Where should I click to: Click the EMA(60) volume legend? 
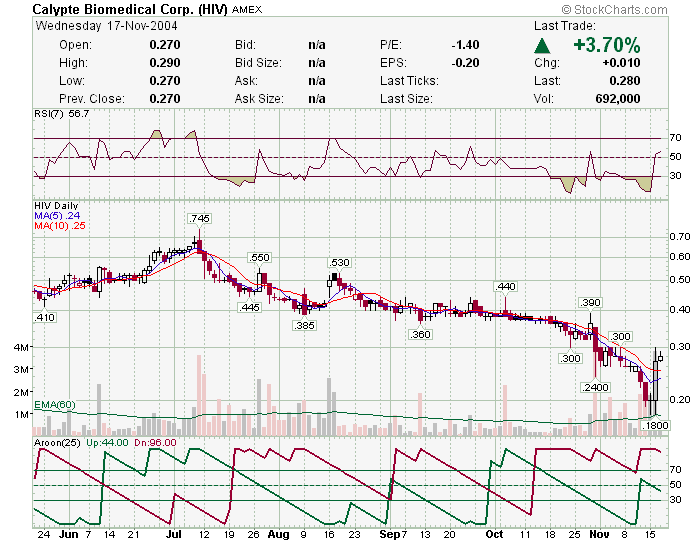pyautogui.click(x=54, y=405)
